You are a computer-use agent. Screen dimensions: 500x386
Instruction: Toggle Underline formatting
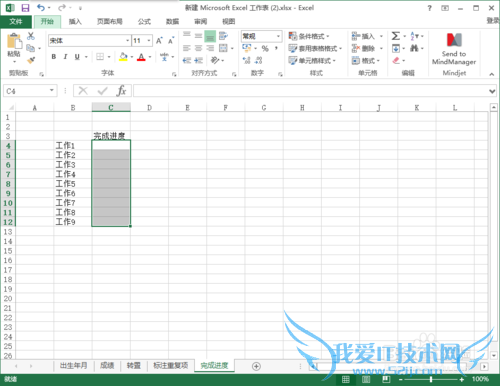click(77, 57)
